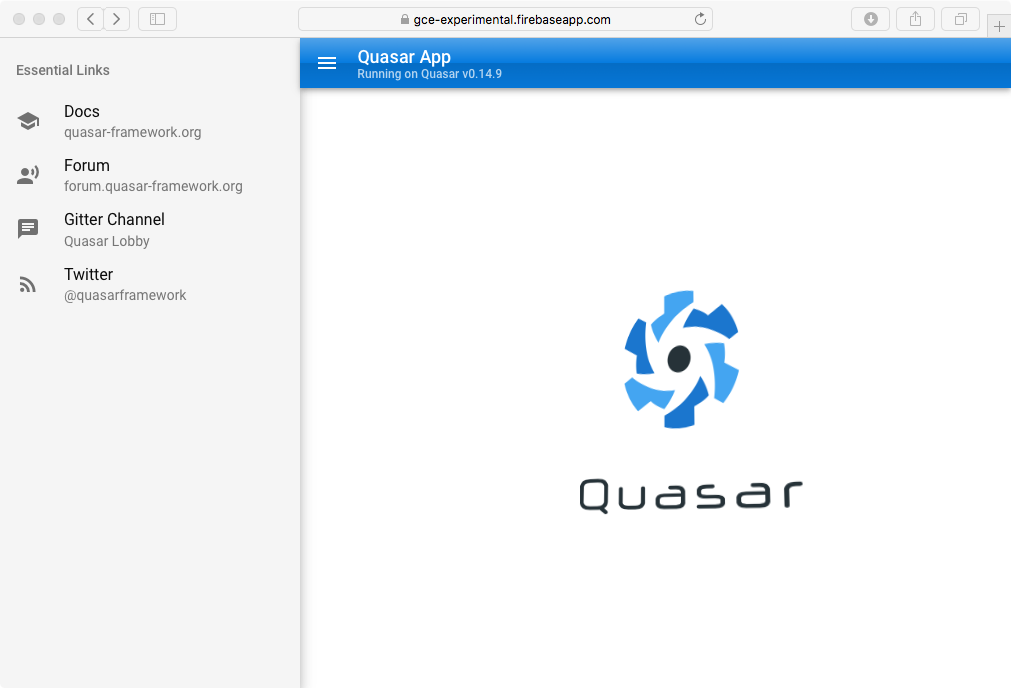This screenshot has height=688, width=1011.
Task: Open the Safari share button
Action: [x=916, y=19]
